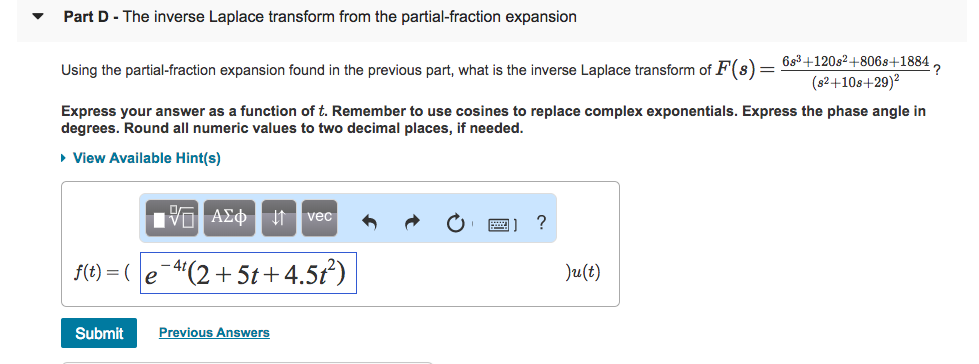
Task: Click the up-down arrows toolbar button
Action: (279, 218)
